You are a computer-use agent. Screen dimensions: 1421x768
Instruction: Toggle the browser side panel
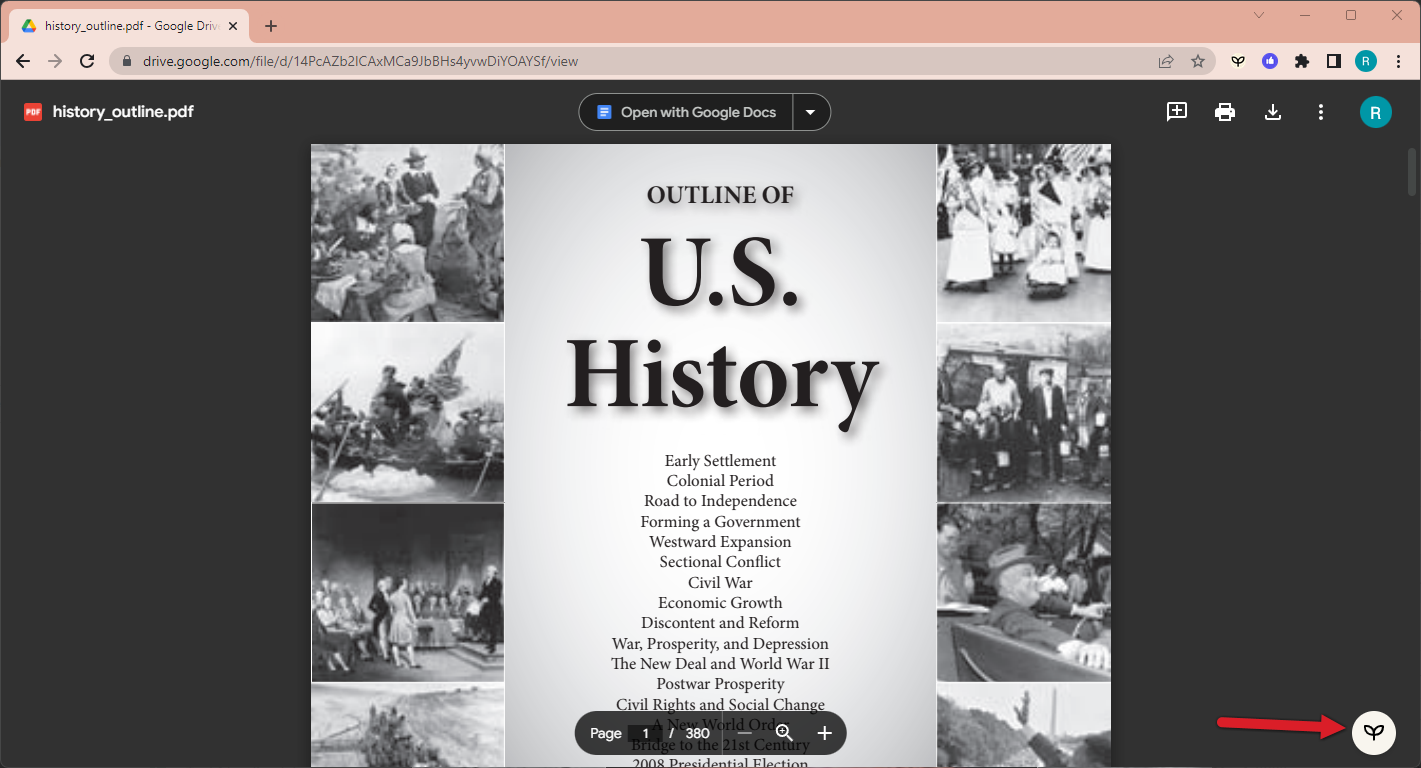[x=1333, y=61]
